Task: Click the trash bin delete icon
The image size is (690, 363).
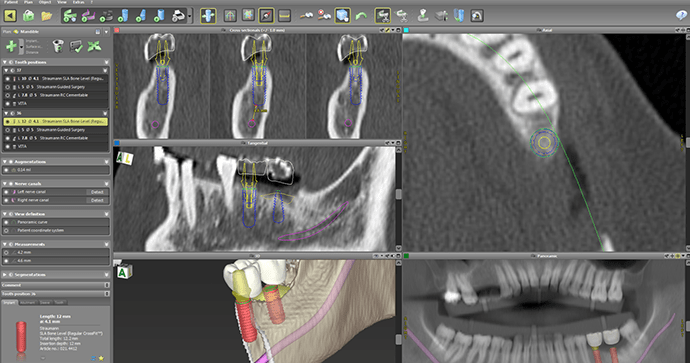Action: (x=58, y=46)
